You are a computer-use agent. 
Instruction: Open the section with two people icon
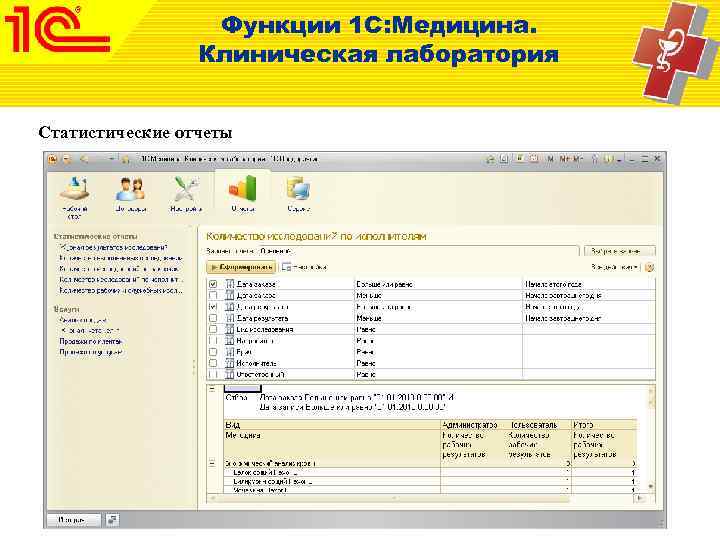coord(130,195)
